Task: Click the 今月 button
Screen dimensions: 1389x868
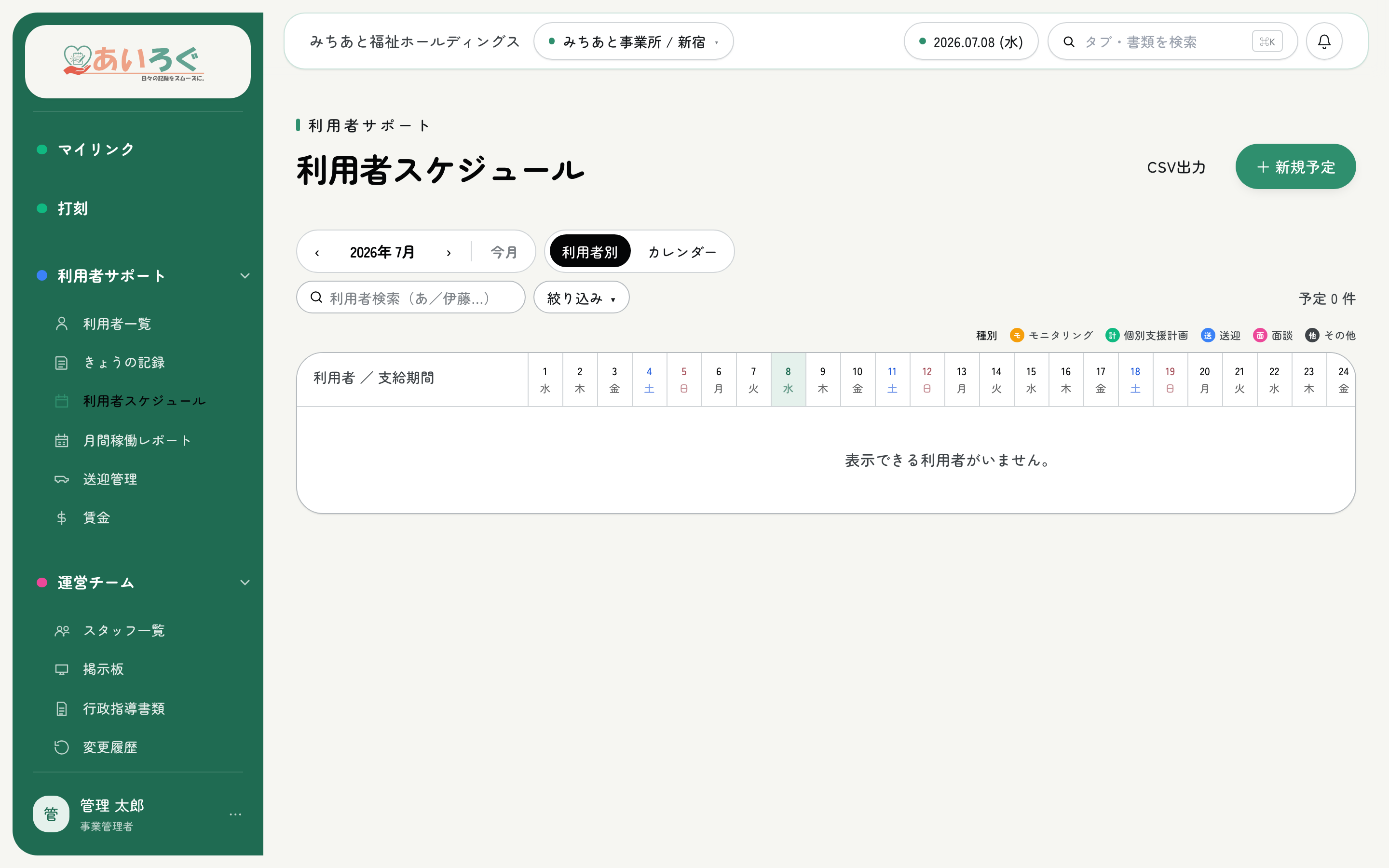Action: [x=504, y=252]
